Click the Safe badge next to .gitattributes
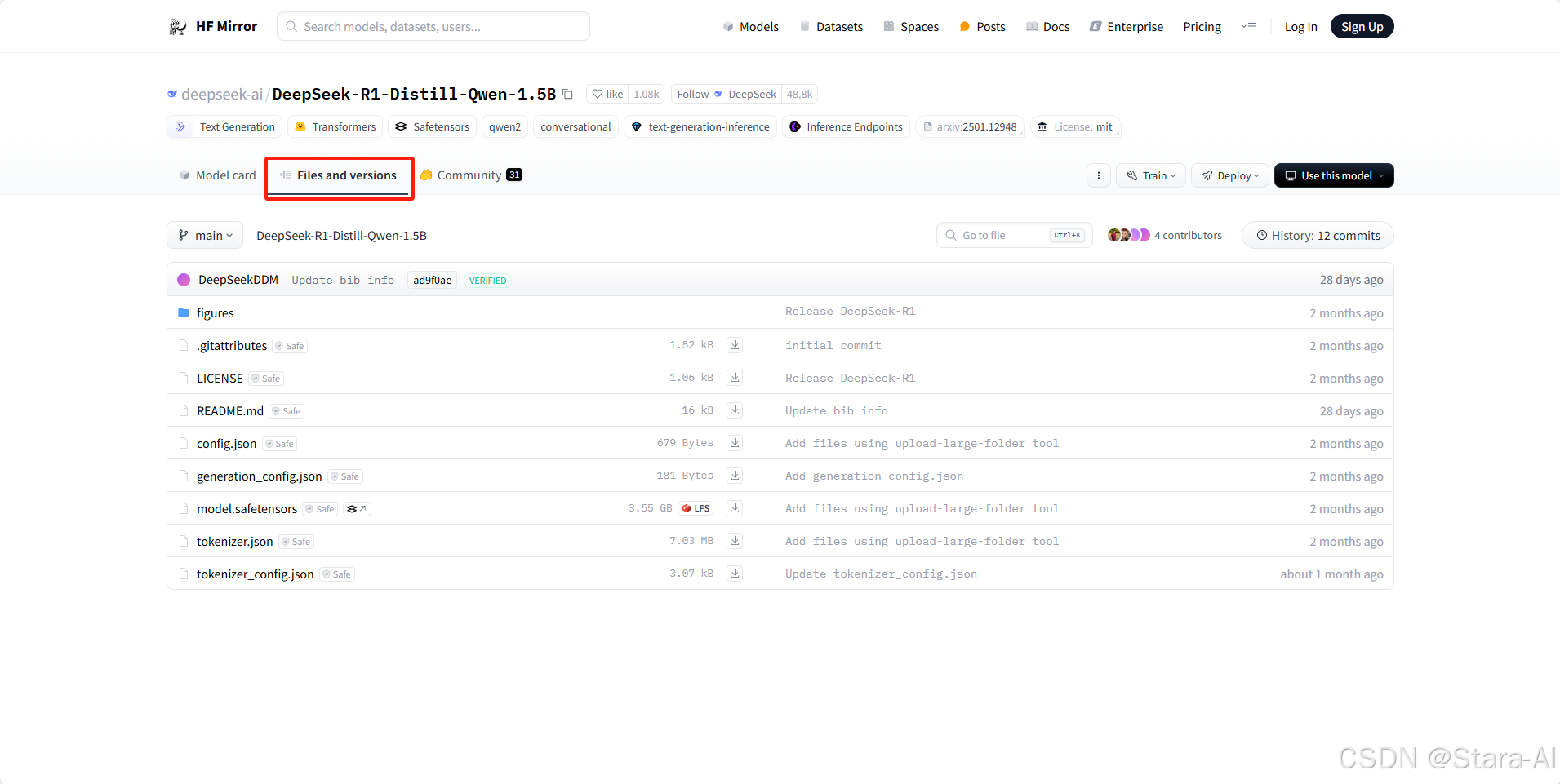The image size is (1560, 784). pos(290,346)
